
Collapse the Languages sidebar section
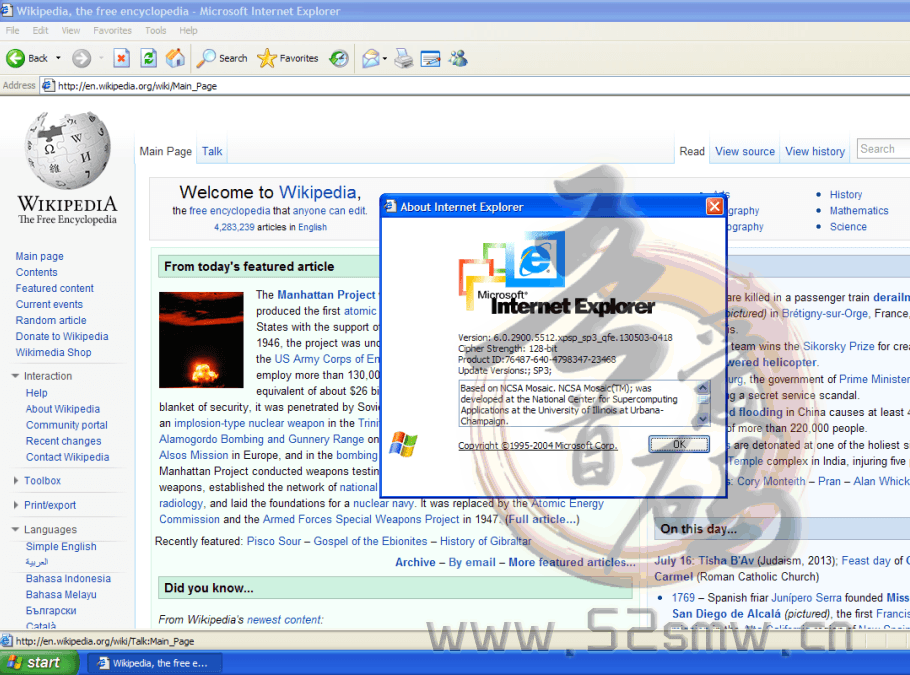[x=16, y=529]
